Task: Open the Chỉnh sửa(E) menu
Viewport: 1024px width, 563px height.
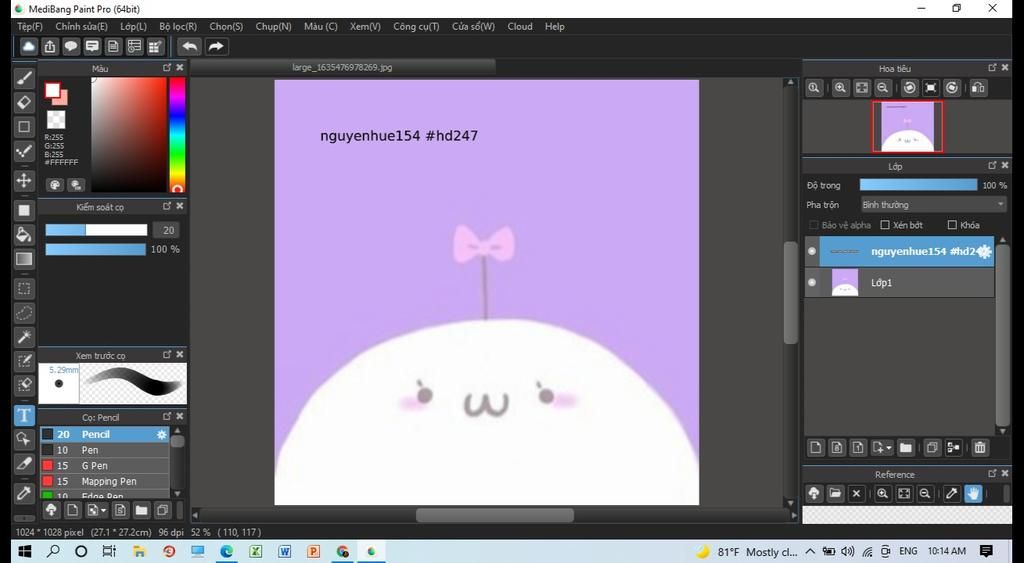Action: [x=82, y=27]
